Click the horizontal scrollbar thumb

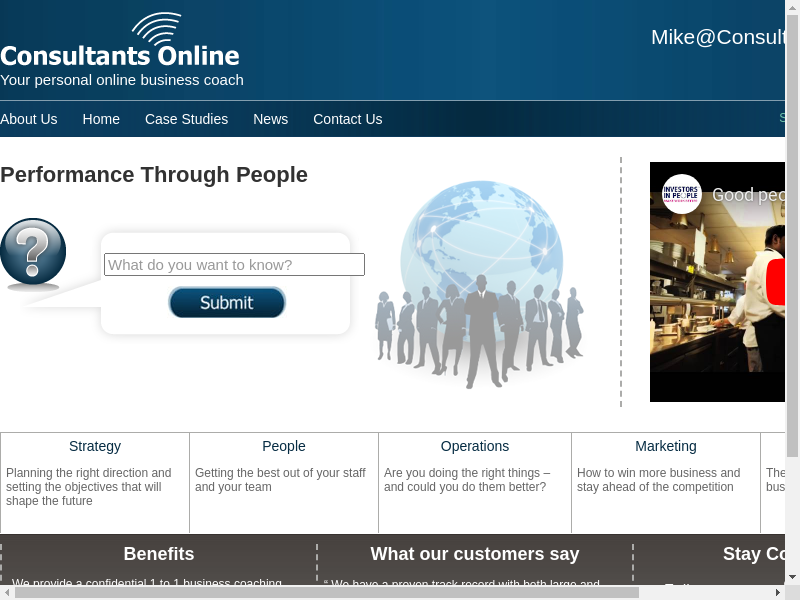326,592
